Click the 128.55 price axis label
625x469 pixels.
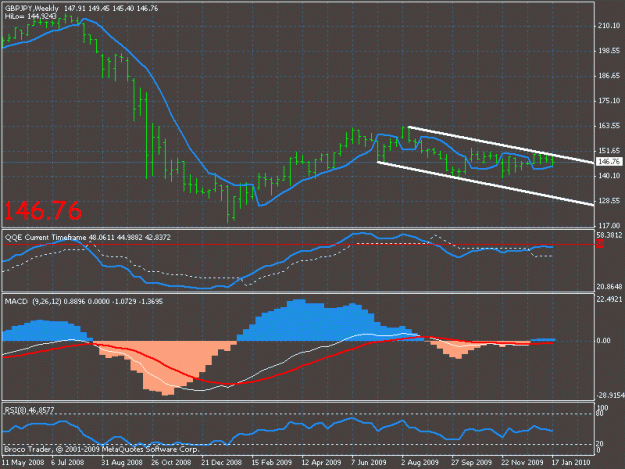pyautogui.click(x=609, y=200)
